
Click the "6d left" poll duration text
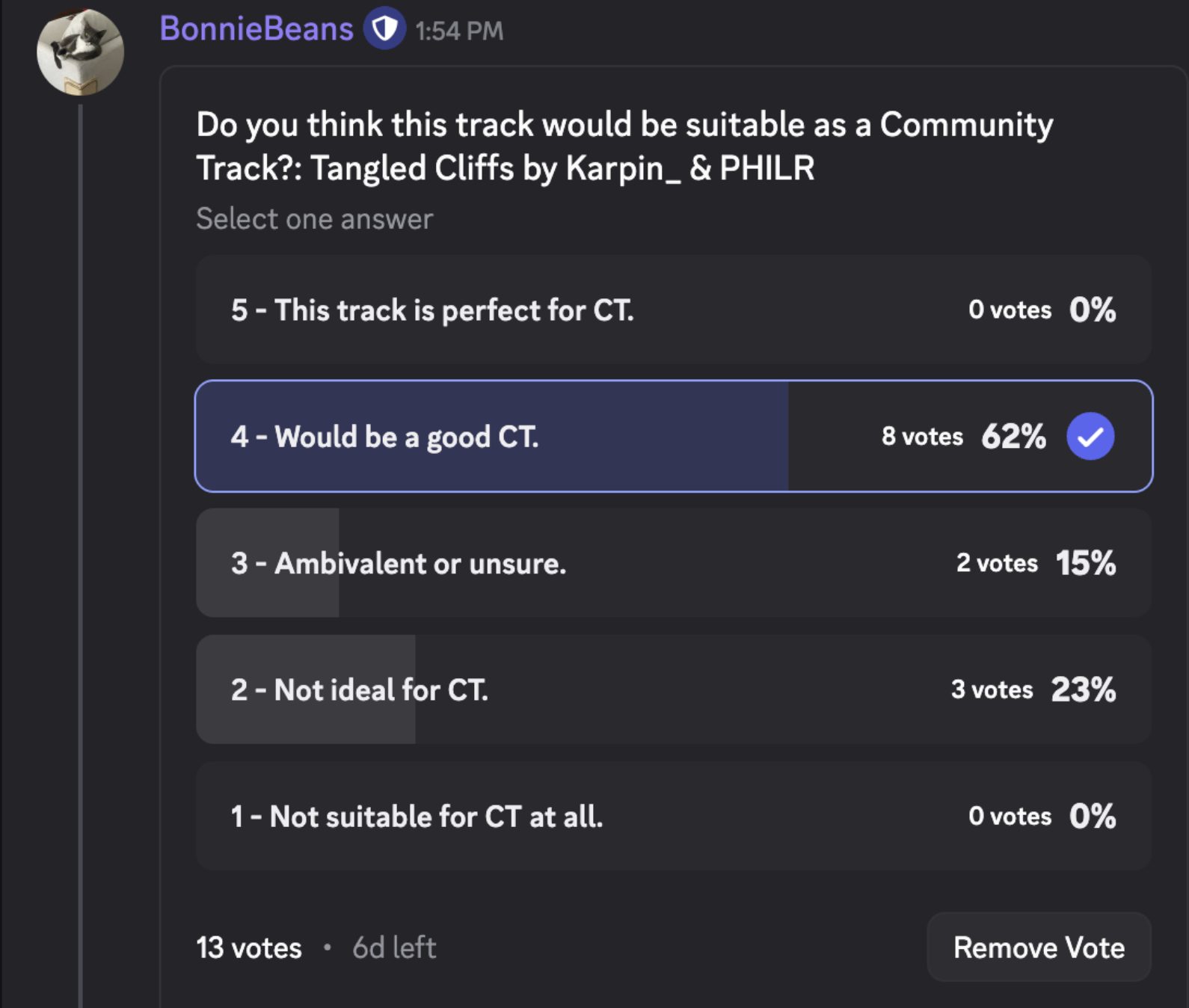click(x=394, y=948)
